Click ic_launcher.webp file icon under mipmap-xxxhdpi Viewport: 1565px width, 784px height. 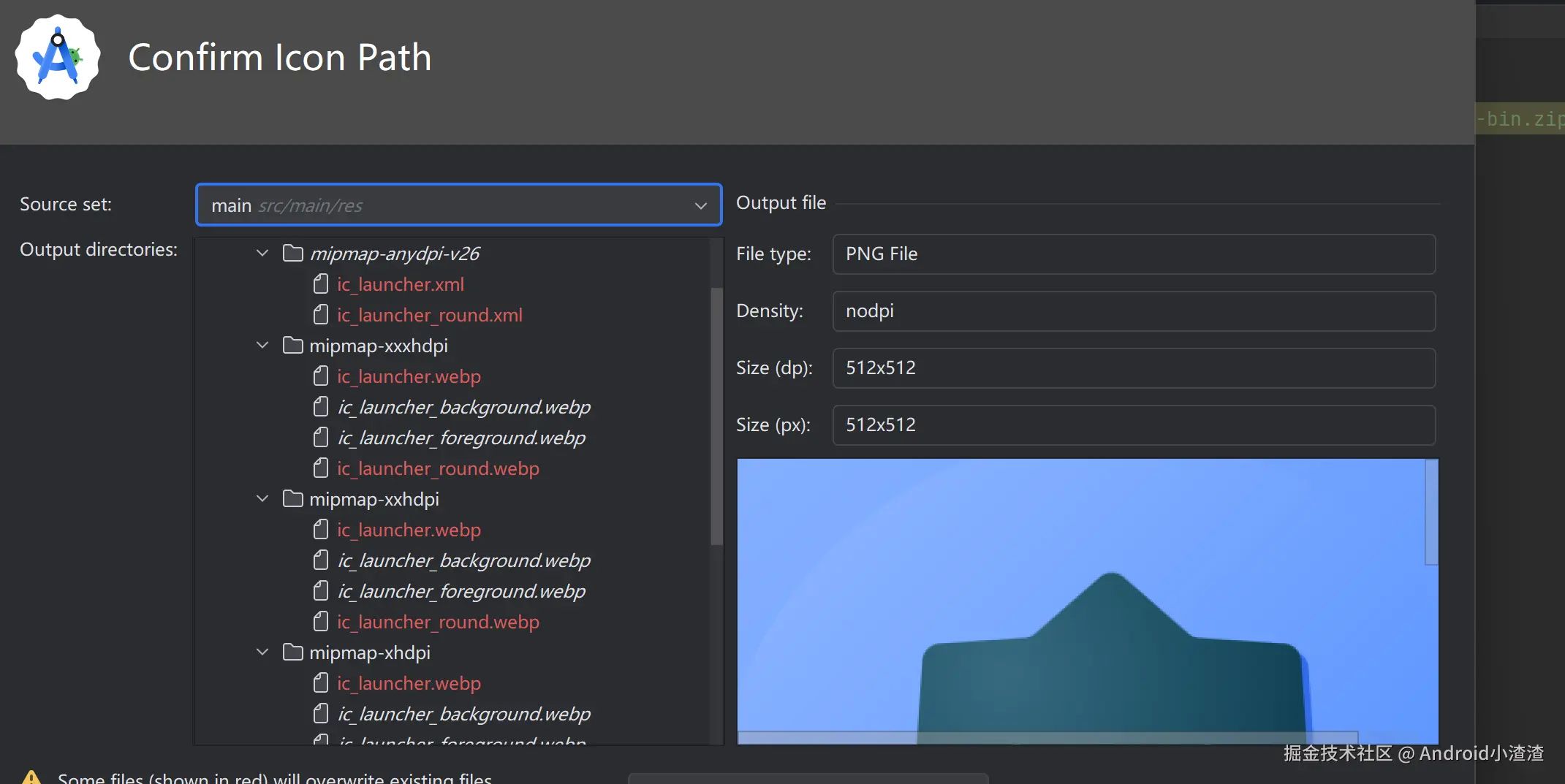(321, 376)
